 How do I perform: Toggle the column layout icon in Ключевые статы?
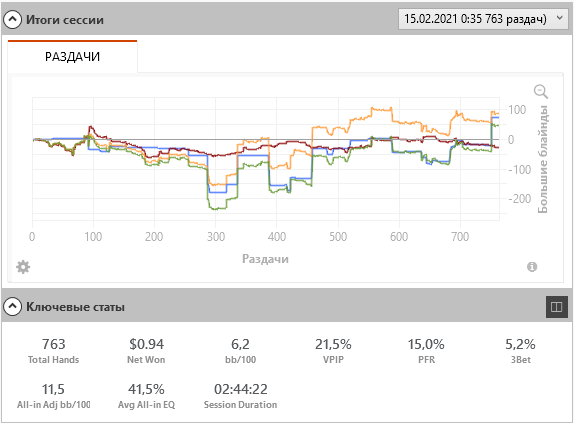click(x=556, y=307)
